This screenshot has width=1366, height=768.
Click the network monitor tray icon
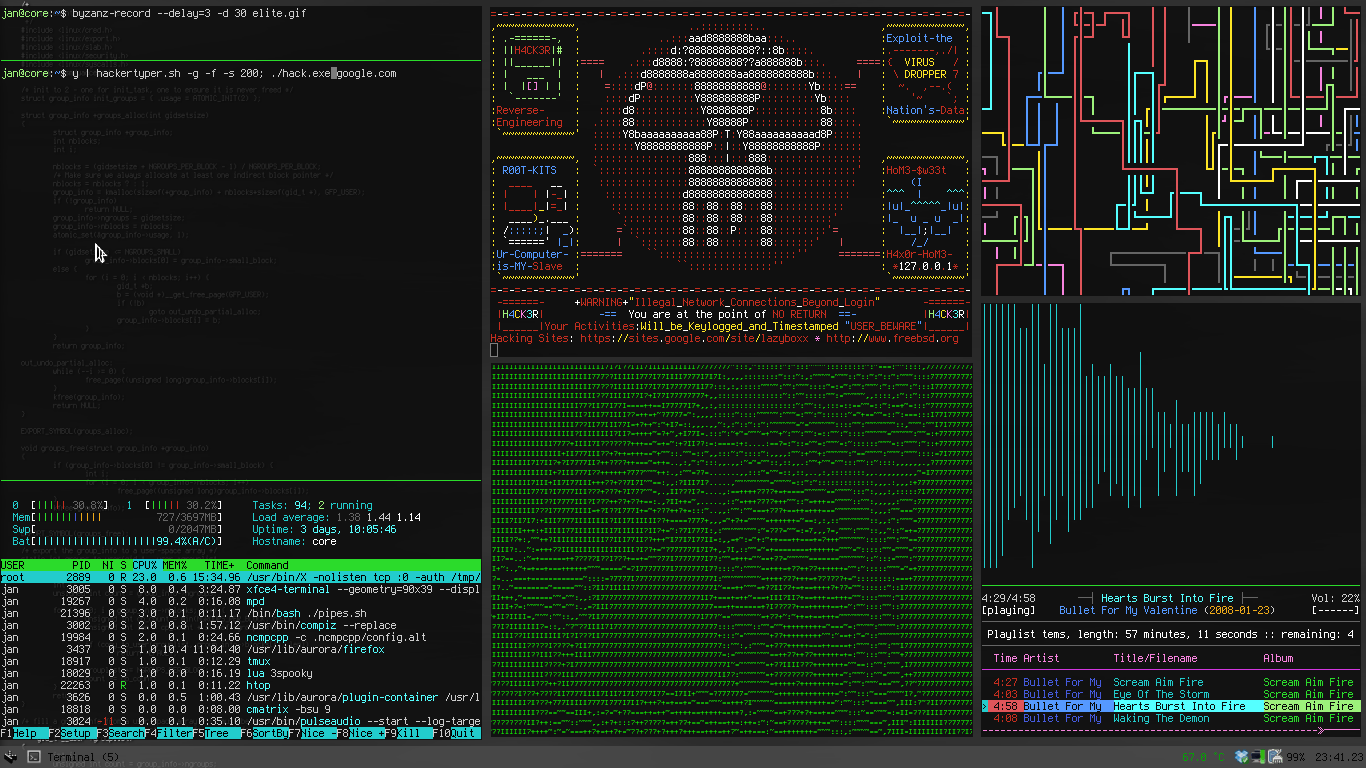point(1258,757)
